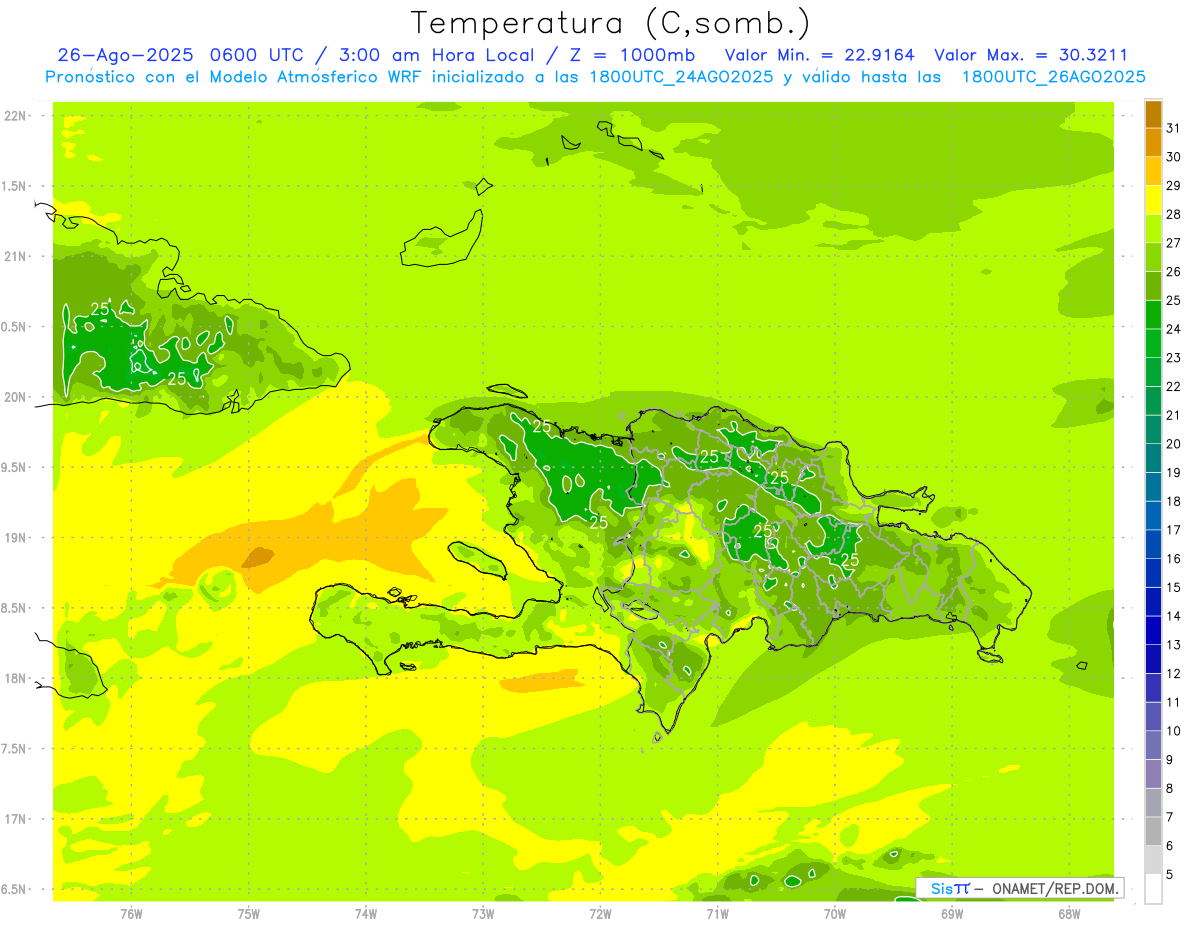
Task: Click the '73W' longitude axis label
Action: 483,914
